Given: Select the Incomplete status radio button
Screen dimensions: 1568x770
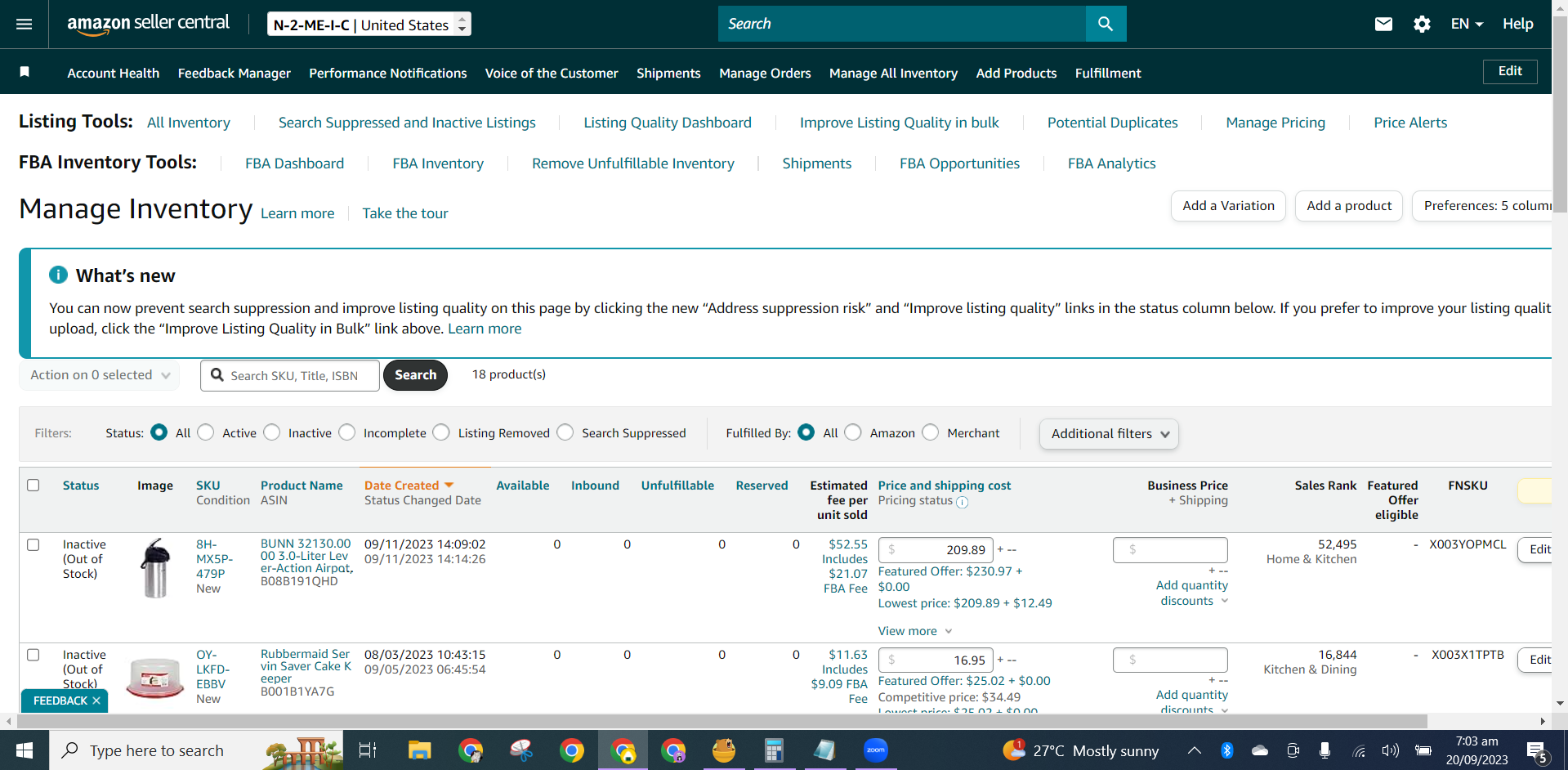Looking at the screenshot, I should click(x=347, y=432).
